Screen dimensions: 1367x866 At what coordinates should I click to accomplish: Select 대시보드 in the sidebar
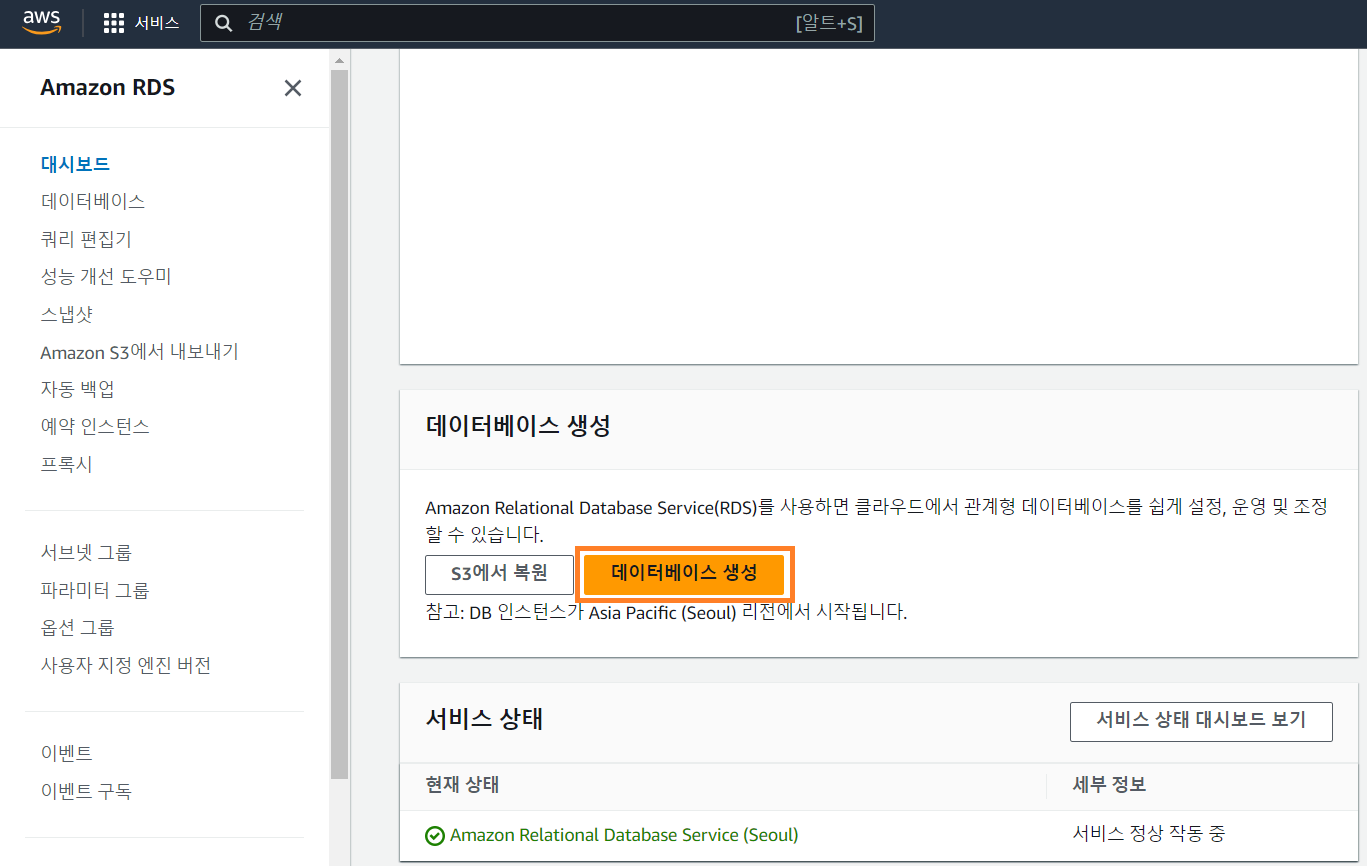(75, 164)
